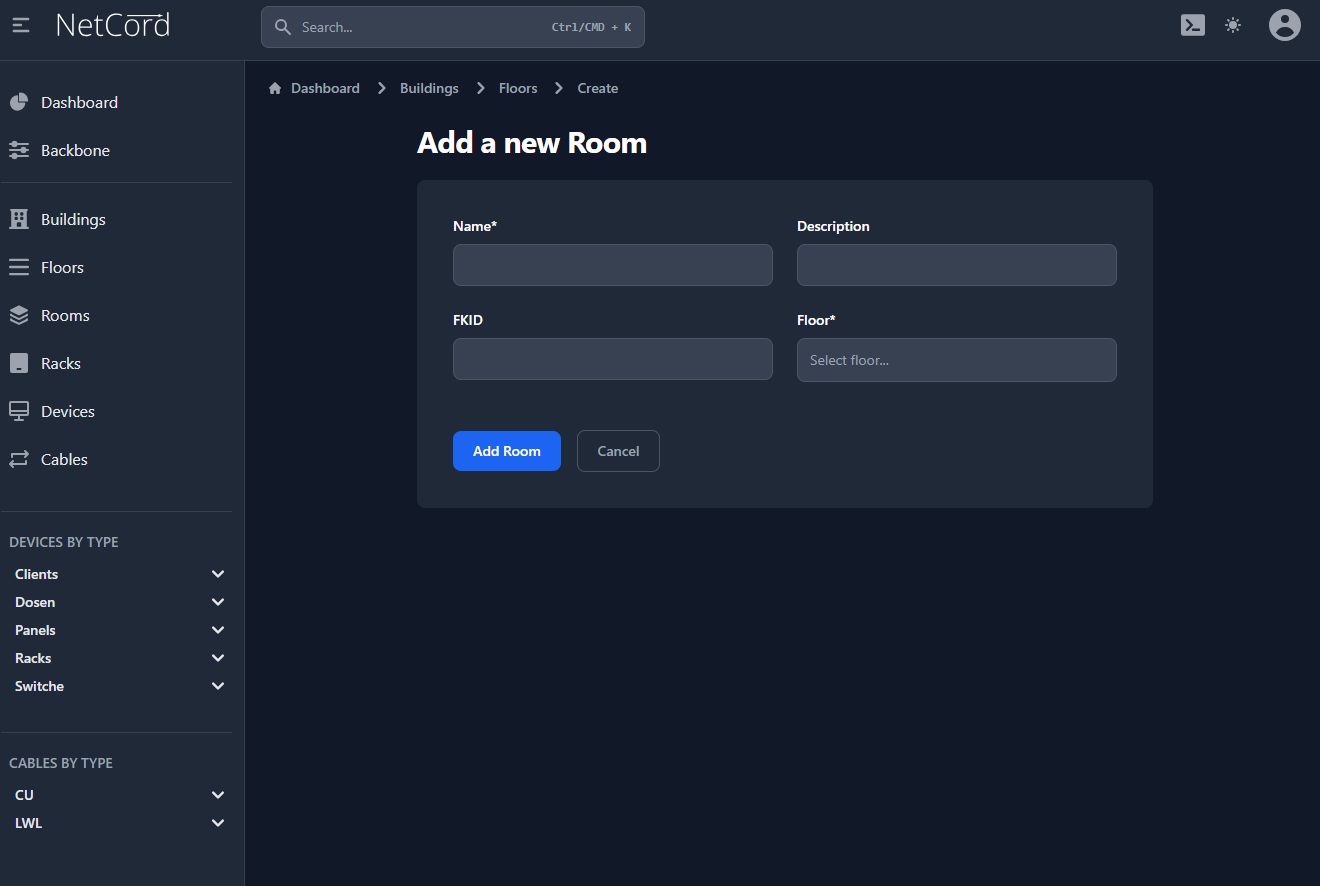Click the Cables arrows icon in sidebar
The image size is (1320, 886).
point(19,459)
